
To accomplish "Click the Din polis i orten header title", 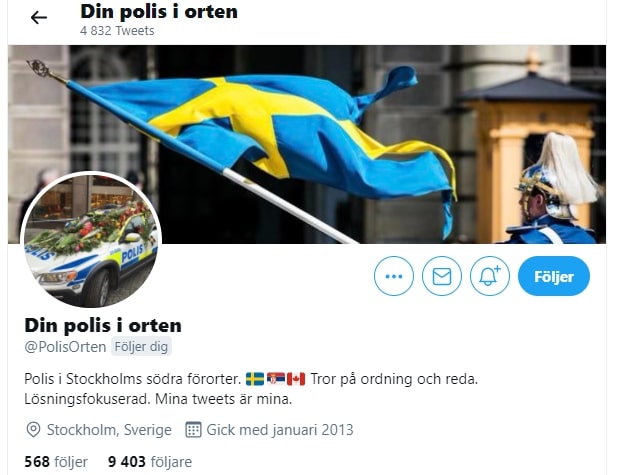I will tap(159, 11).
